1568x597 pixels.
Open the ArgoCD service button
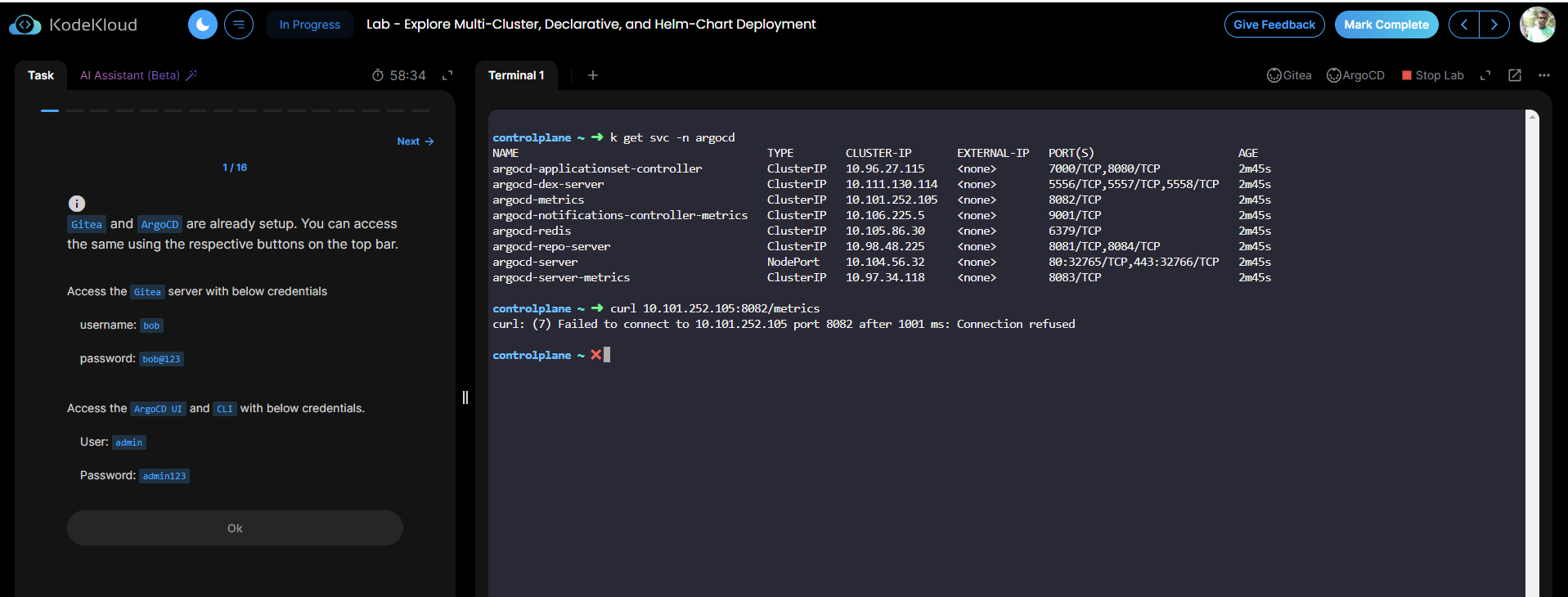tap(1355, 75)
